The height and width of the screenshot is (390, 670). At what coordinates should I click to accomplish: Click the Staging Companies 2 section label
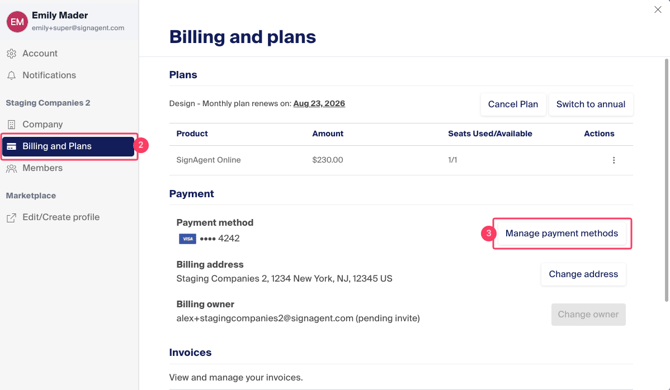click(x=48, y=103)
